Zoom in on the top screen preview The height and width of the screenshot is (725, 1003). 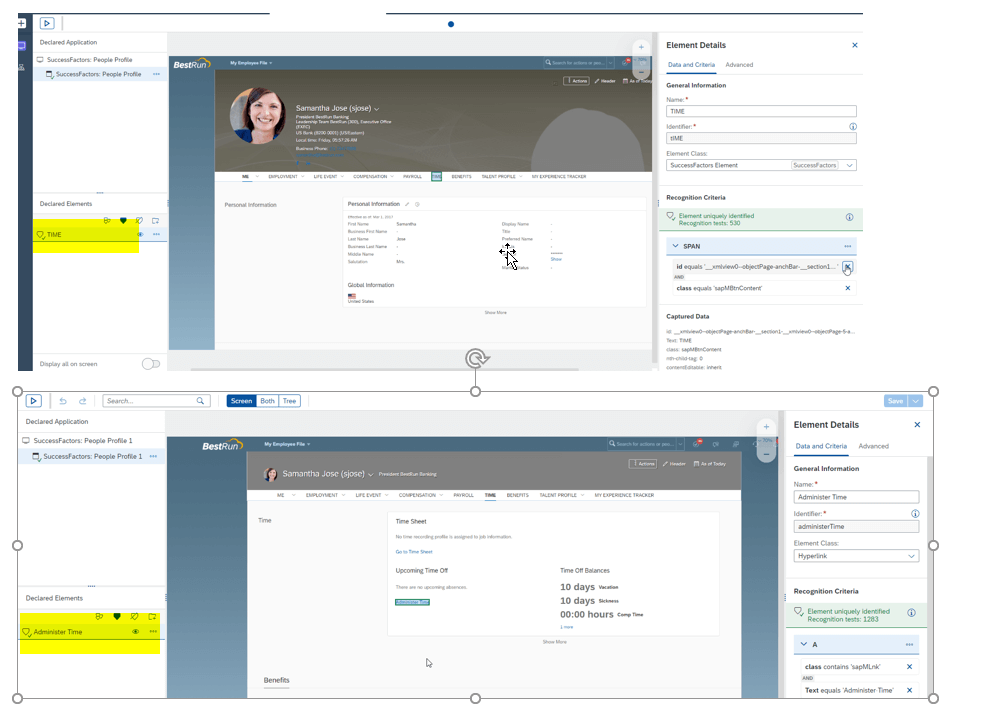click(x=641, y=47)
